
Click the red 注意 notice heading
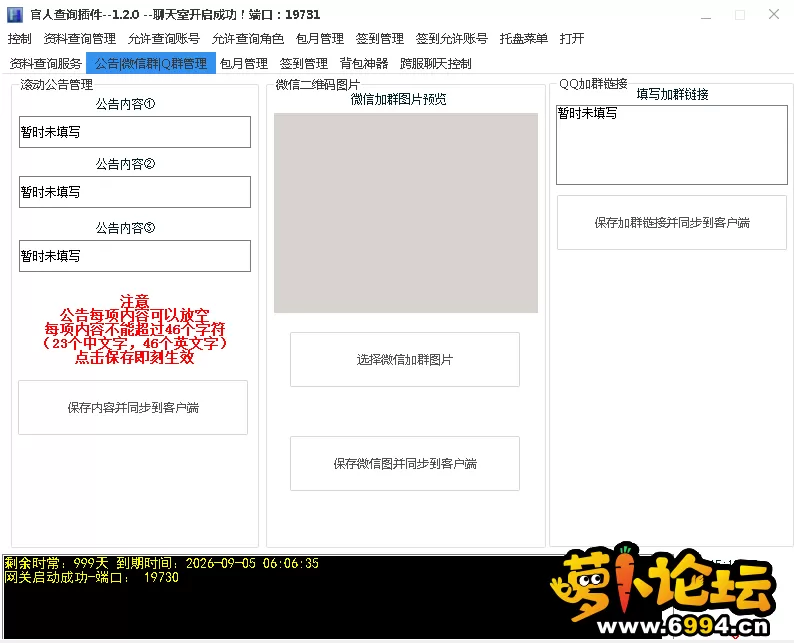135,301
